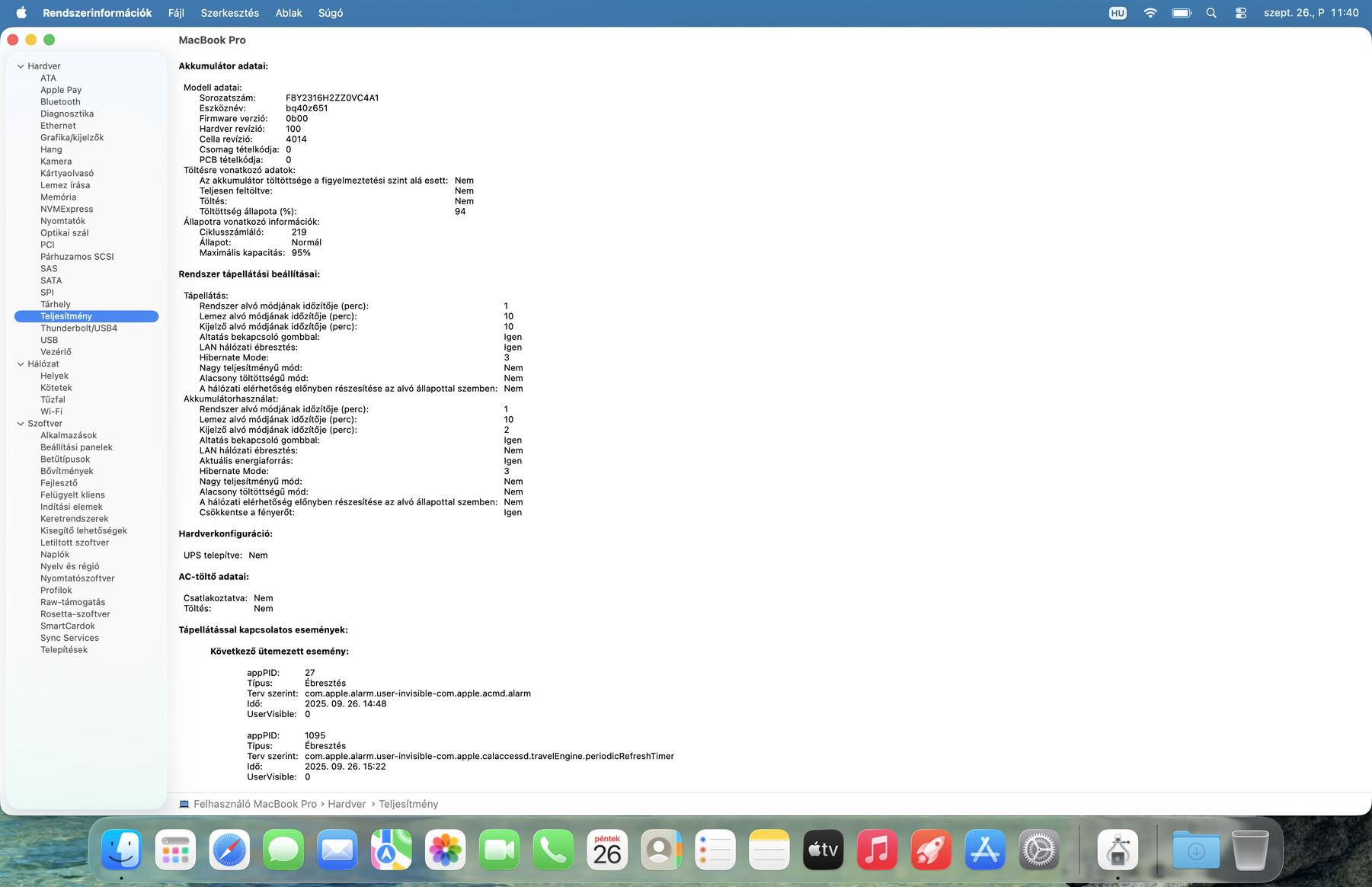Open Messages app in Dock
The image size is (1372, 887).
[x=283, y=850]
